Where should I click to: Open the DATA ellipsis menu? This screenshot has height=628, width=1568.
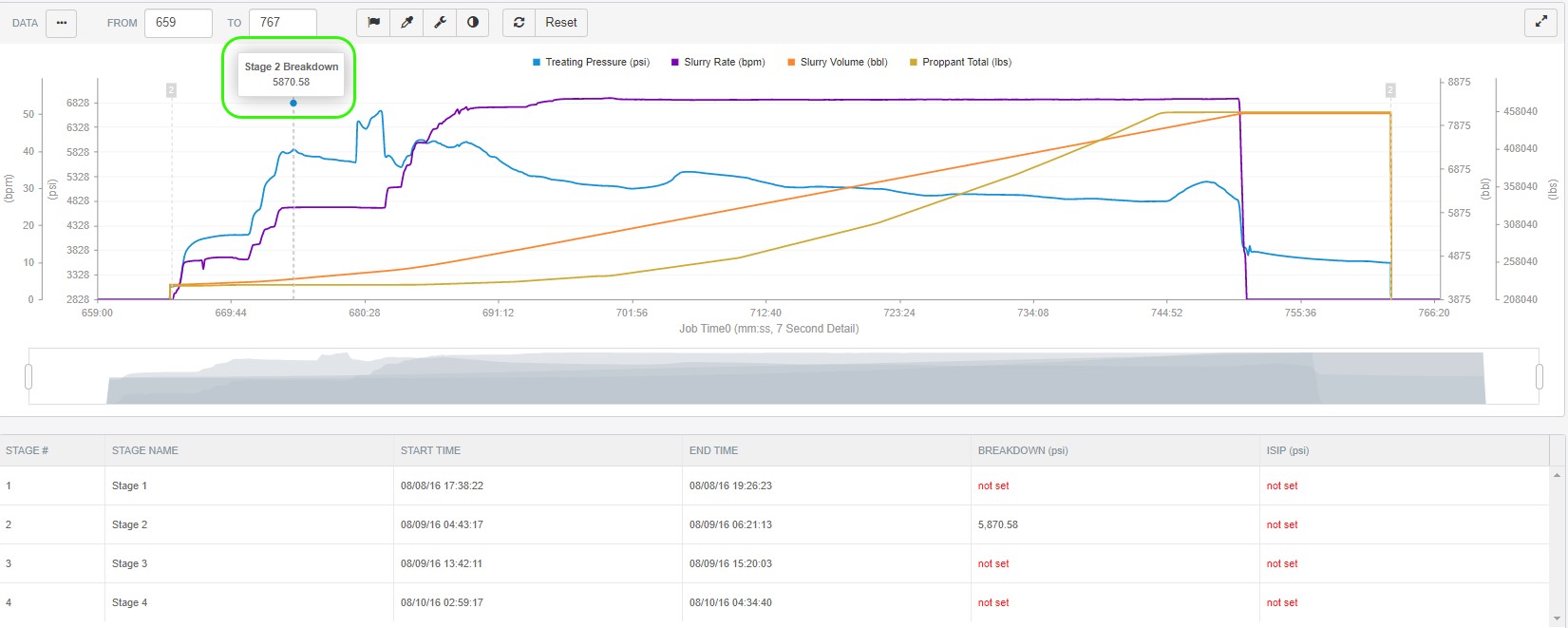[x=62, y=23]
